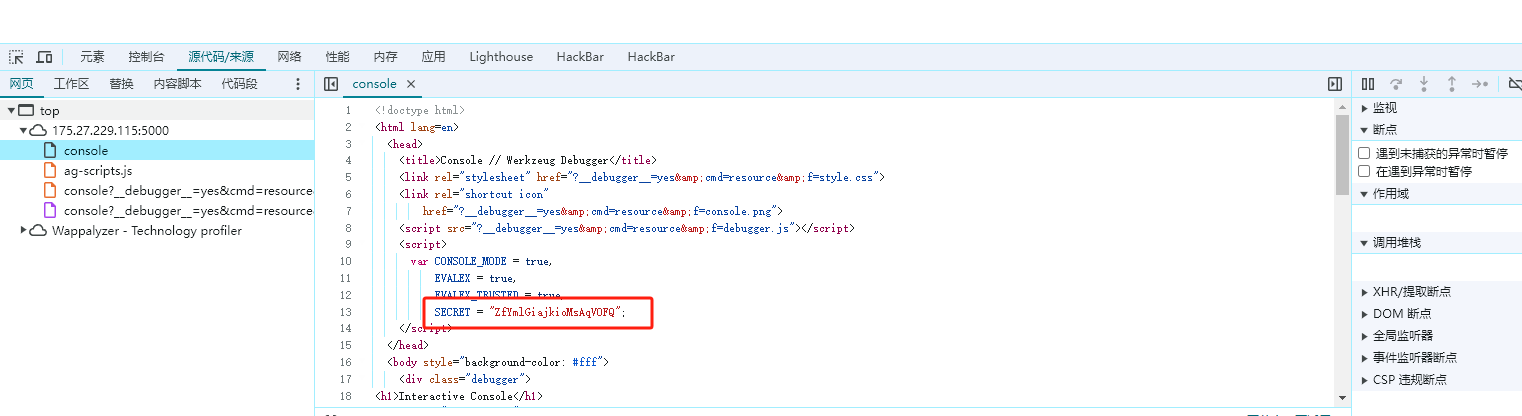Click the 'EVALEX = true,' code line
Screen dimensions: 1522x416
pyautogui.click(x=475, y=278)
